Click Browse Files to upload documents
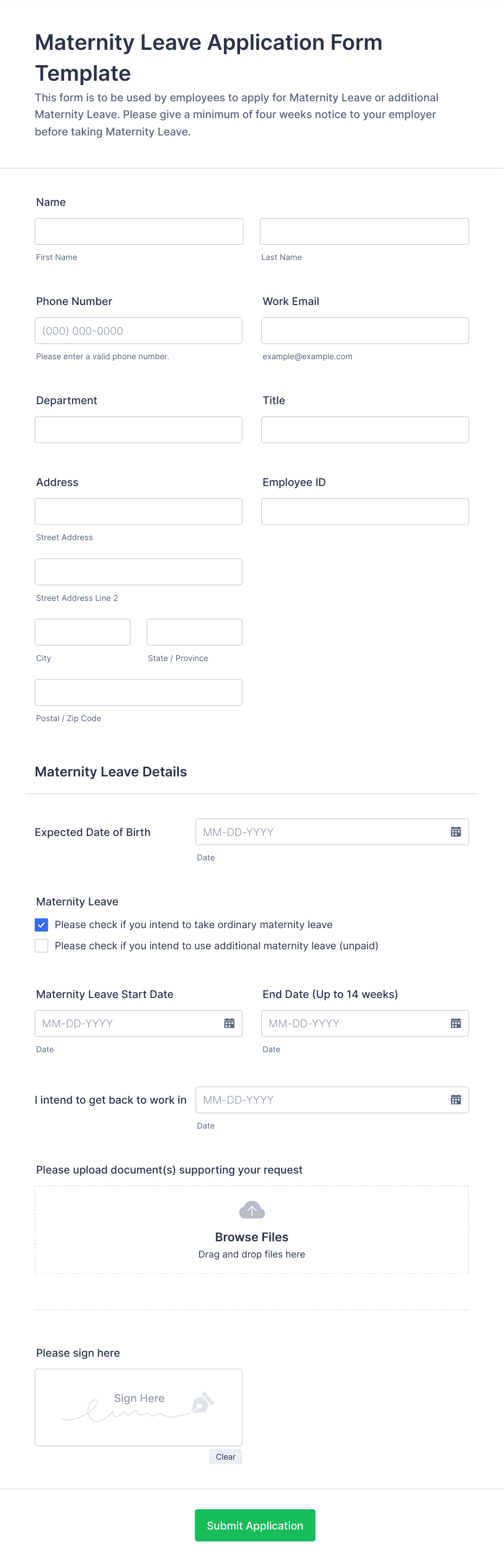This screenshot has height=1568, width=504. (x=251, y=1237)
